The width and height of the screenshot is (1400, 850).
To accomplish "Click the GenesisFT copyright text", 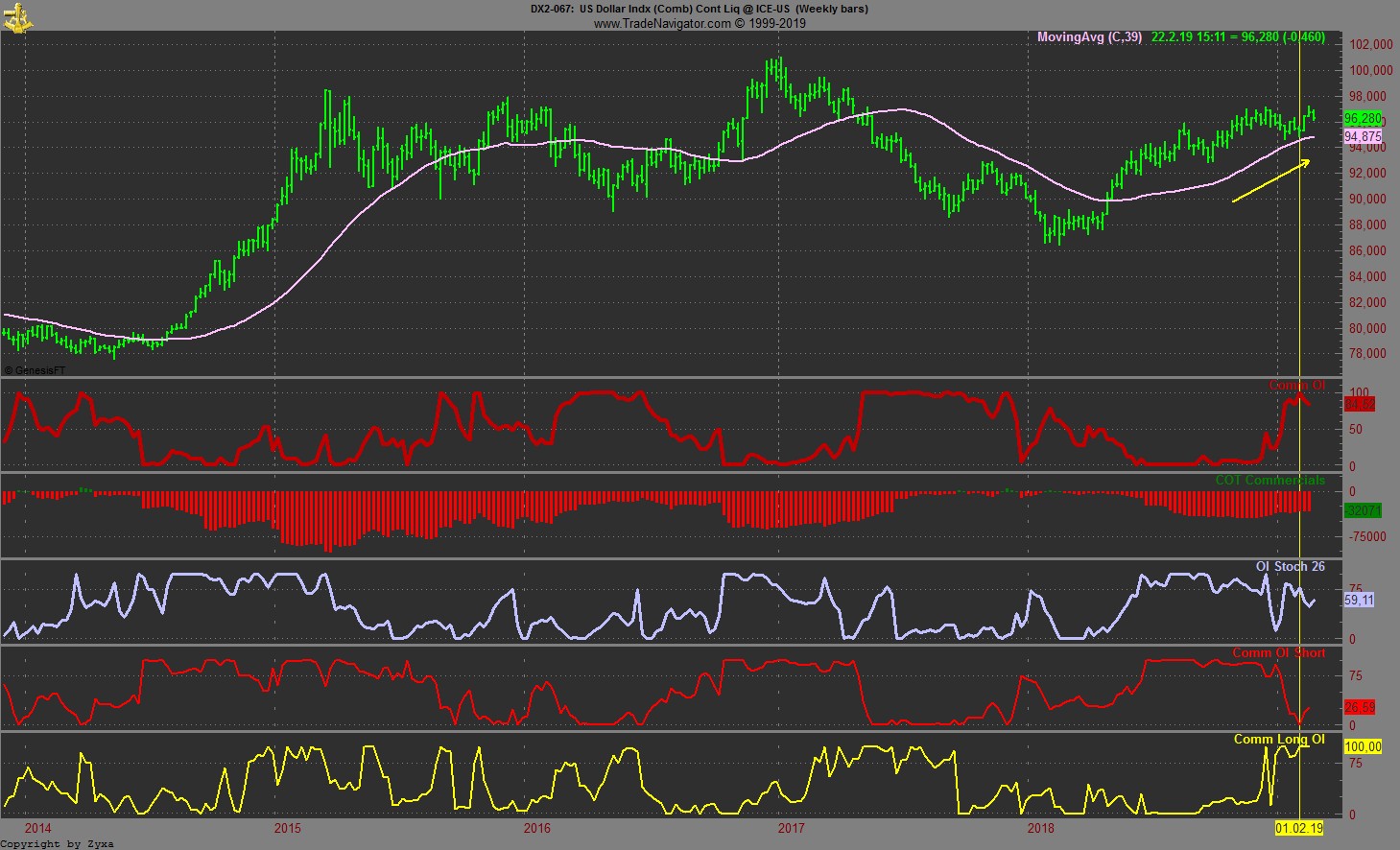I will click(36, 369).
